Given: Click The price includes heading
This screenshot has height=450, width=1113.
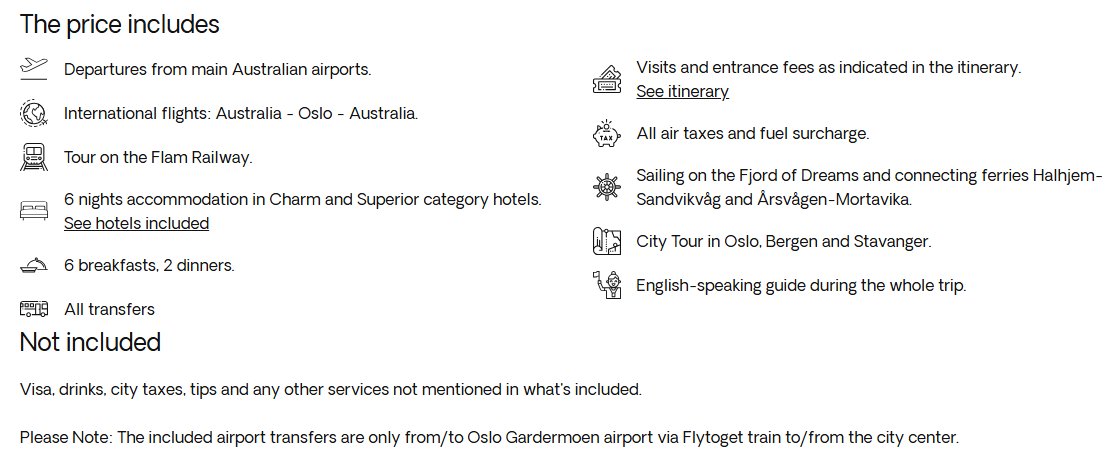Looking at the screenshot, I should pos(119,24).
